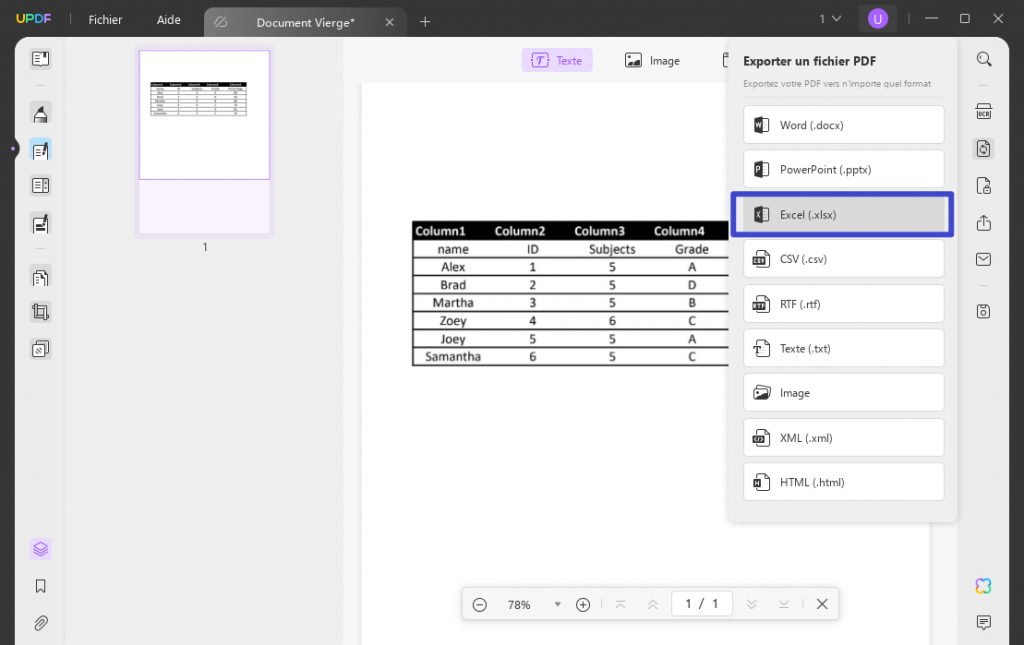Open the Attachments panel

coord(40,623)
